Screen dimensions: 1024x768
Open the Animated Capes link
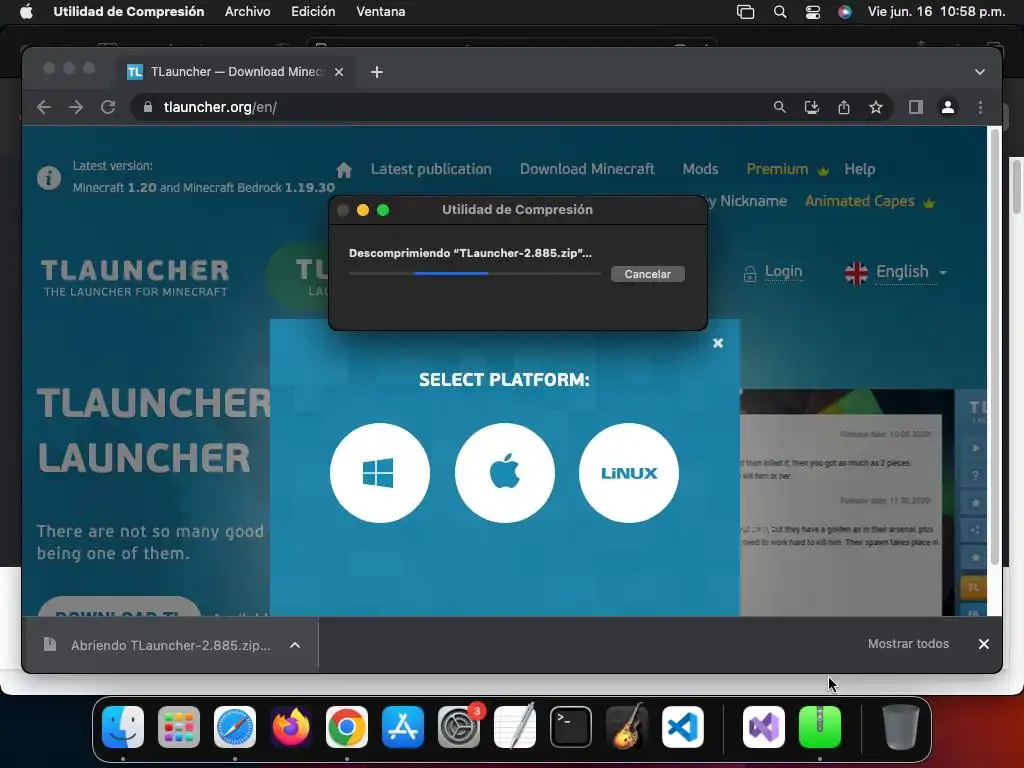tap(870, 201)
